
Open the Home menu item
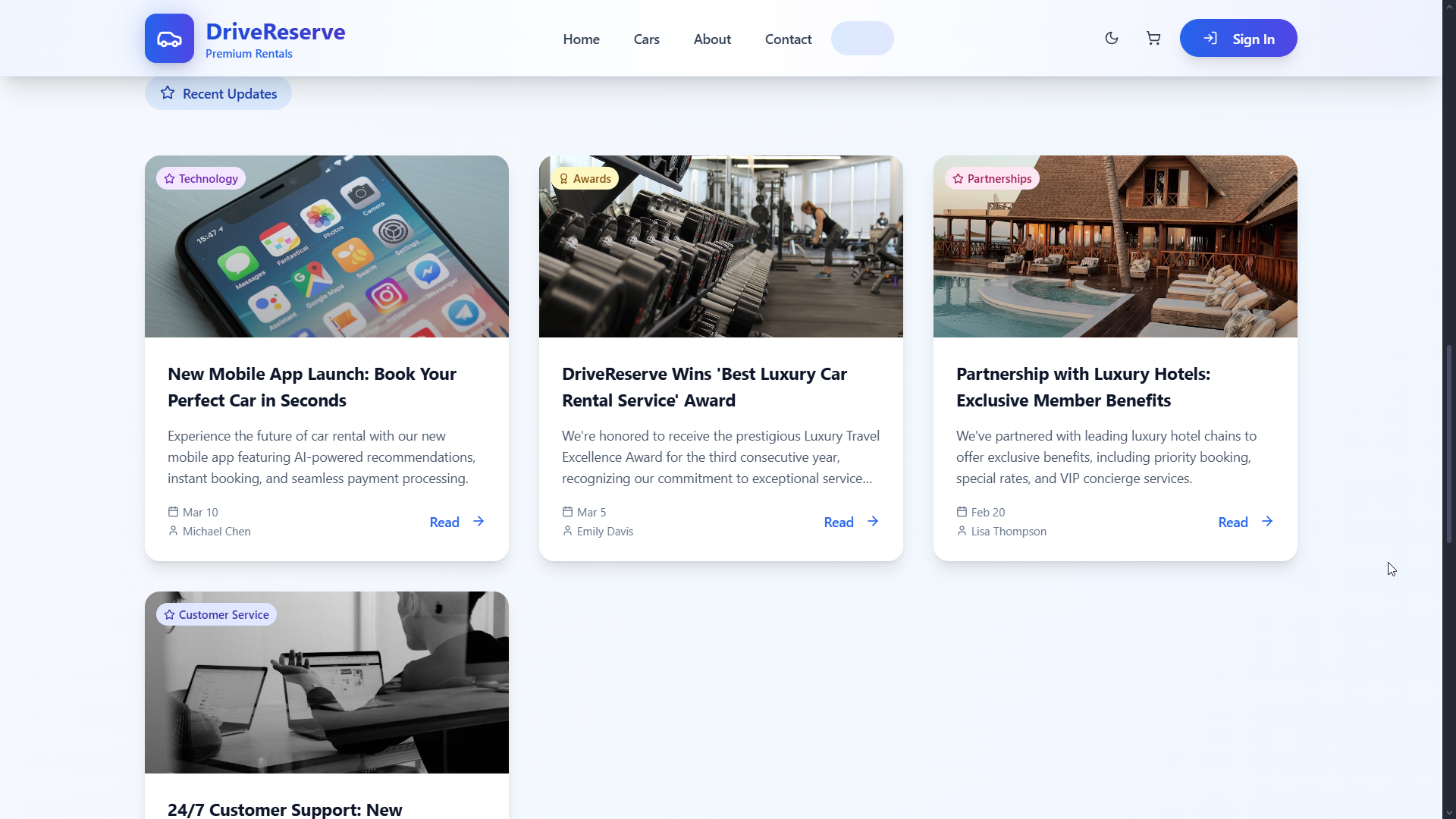581,39
